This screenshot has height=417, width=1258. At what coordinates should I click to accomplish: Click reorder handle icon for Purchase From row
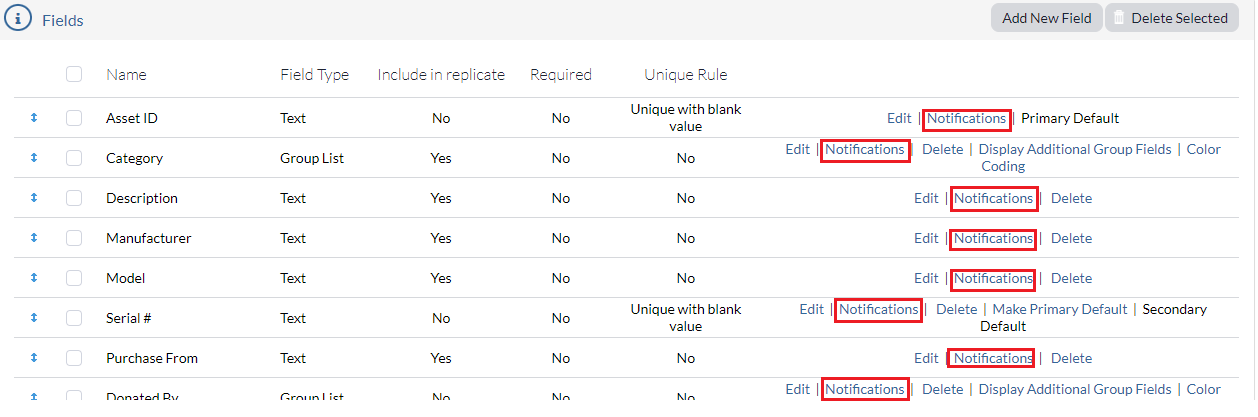(x=33, y=358)
